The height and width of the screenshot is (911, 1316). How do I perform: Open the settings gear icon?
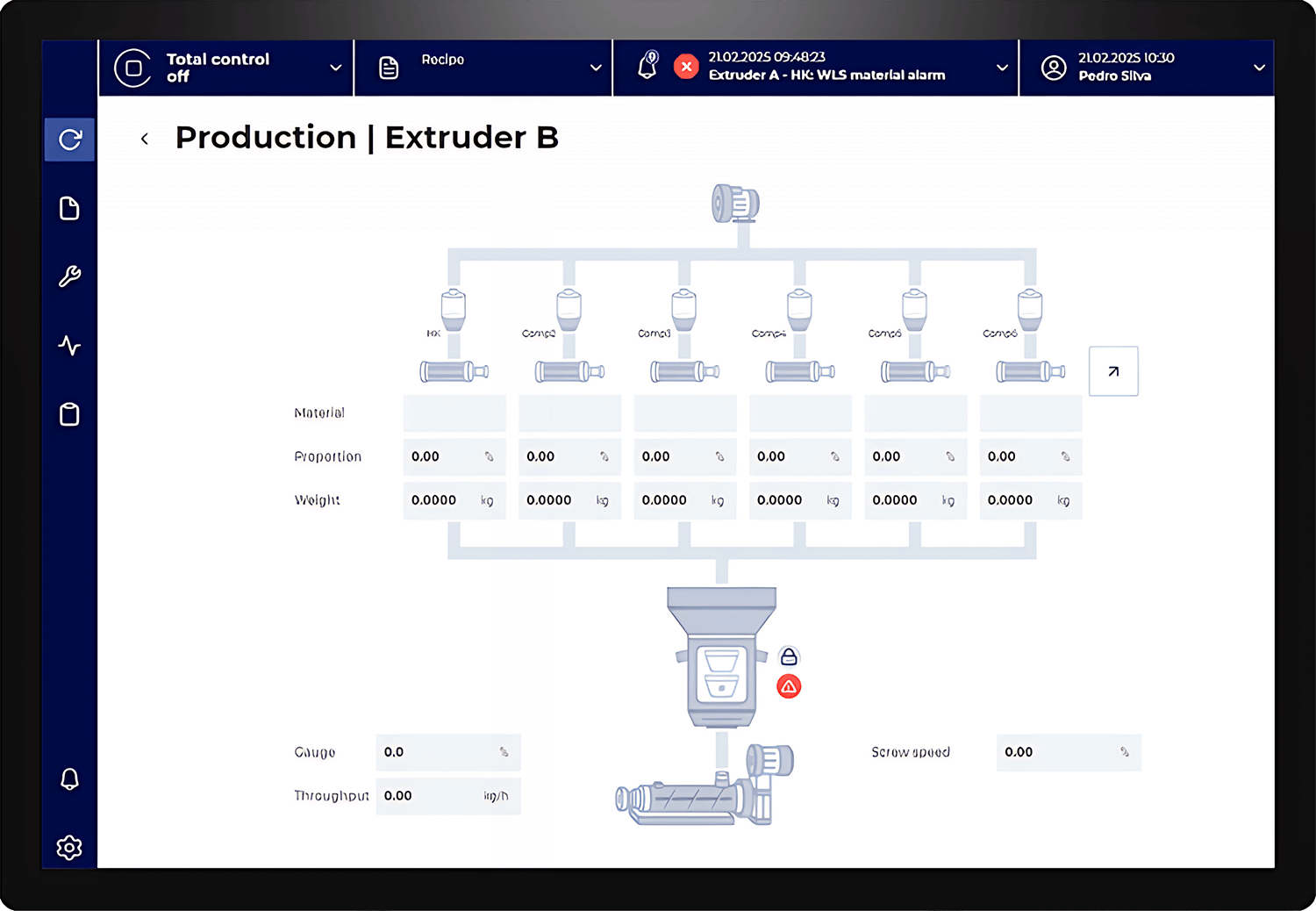pos(69,847)
